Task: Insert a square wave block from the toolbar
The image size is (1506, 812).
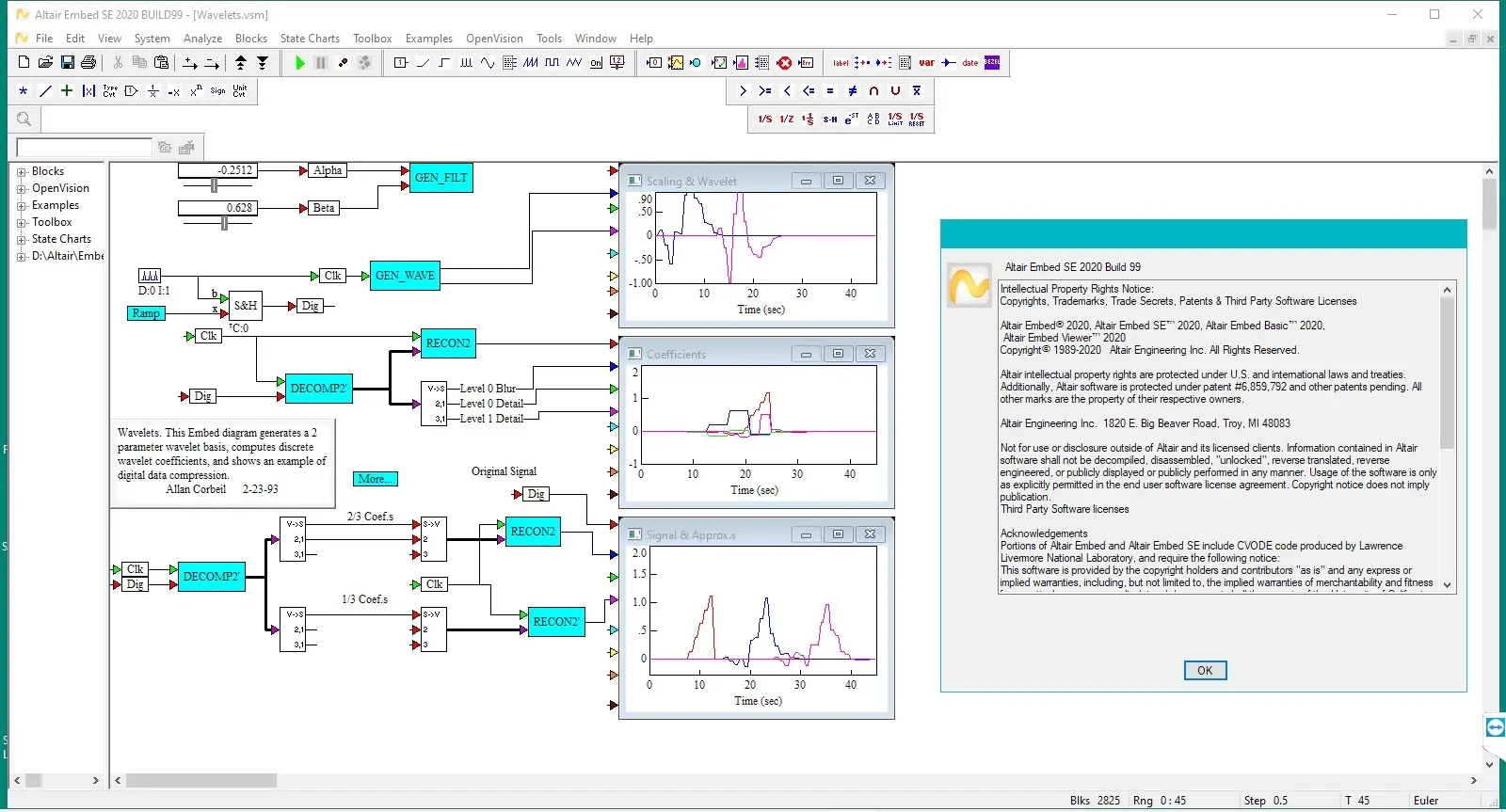Action: point(553,63)
